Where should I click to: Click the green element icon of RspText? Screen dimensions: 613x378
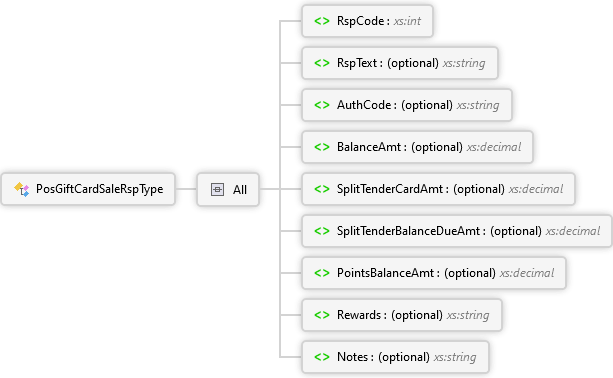[x=322, y=63]
